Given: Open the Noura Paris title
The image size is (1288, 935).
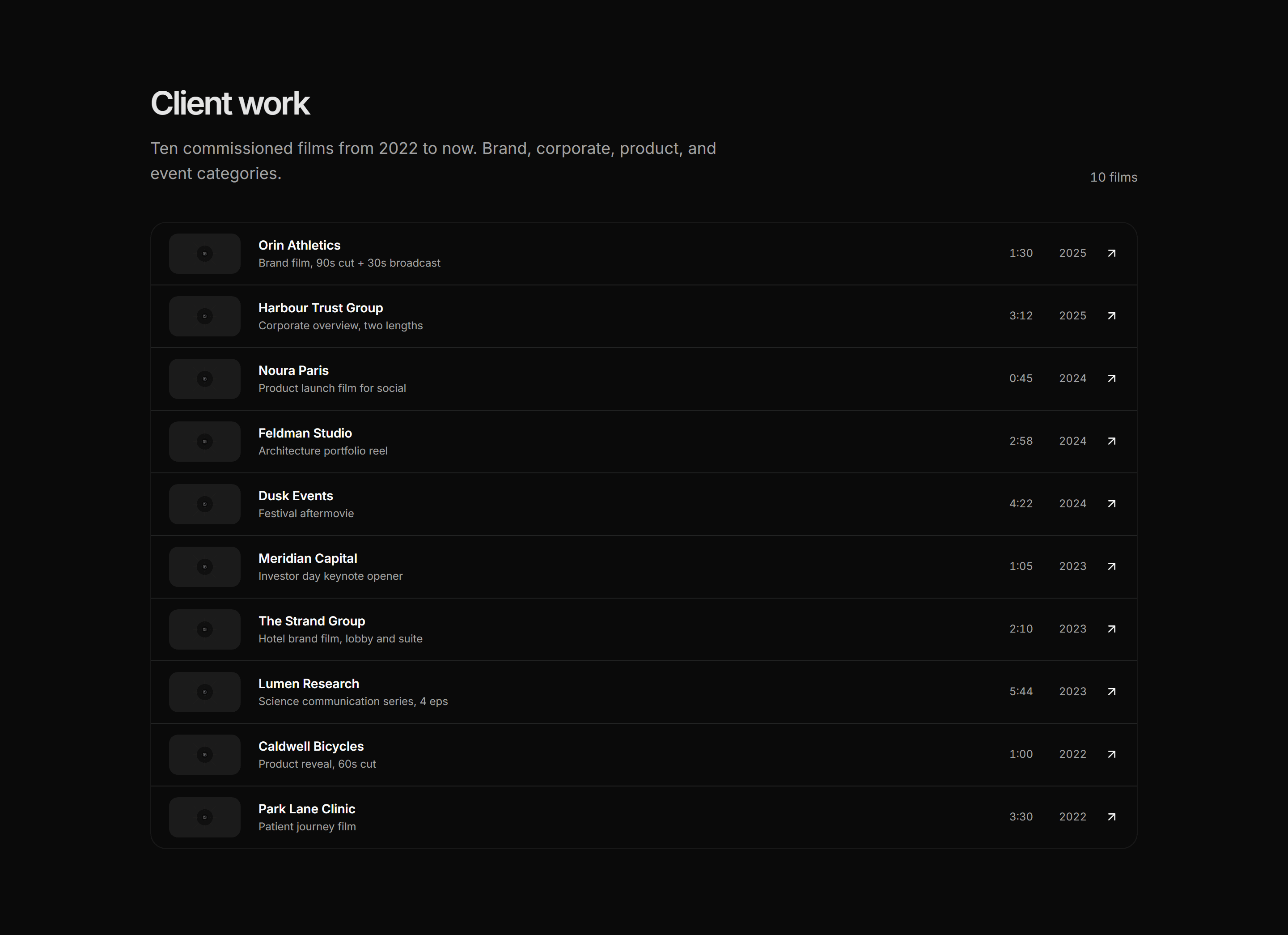Looking at the screenshot, I should point(294,370).
